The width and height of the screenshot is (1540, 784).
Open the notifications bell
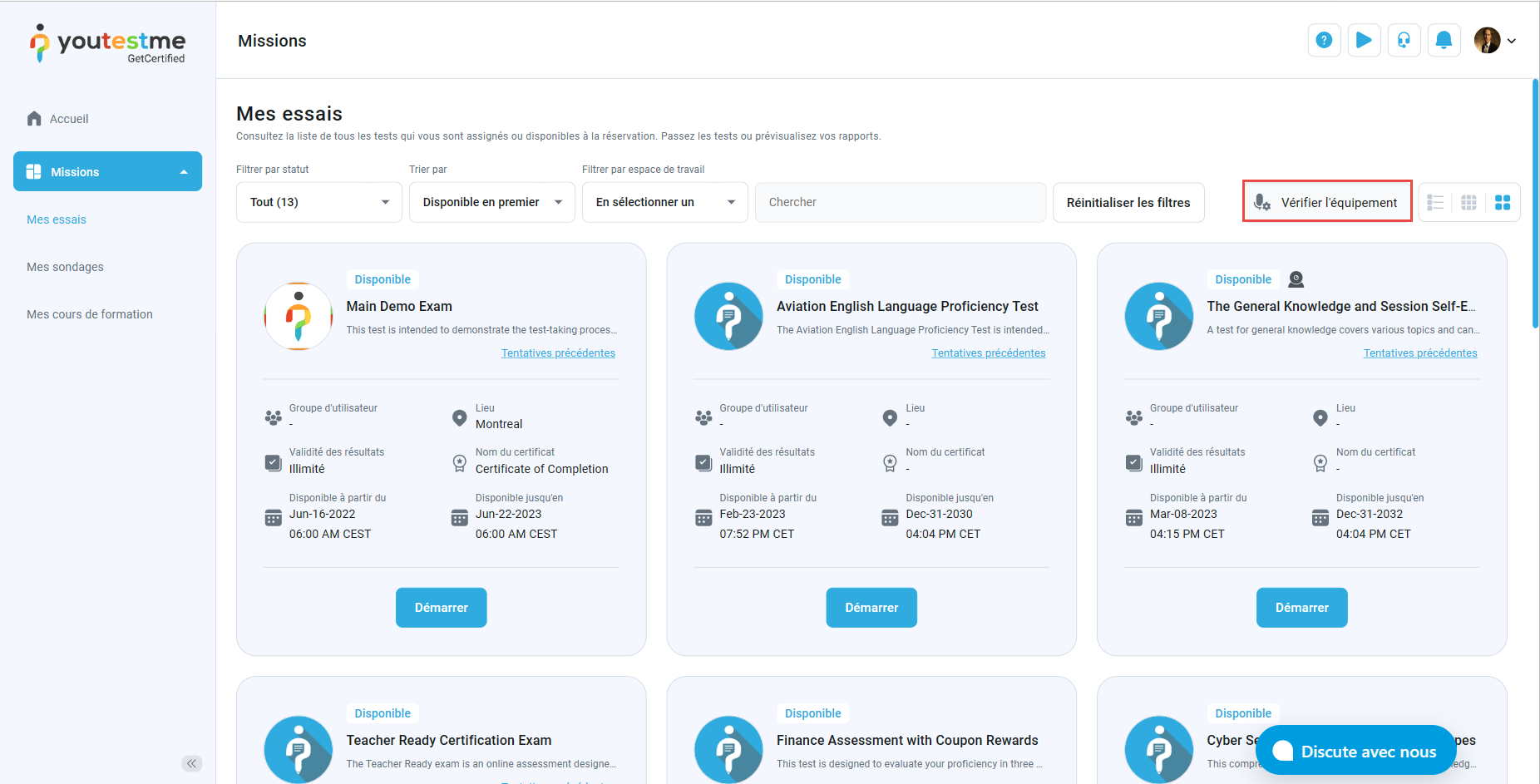pyautogui.click(x=1444, y=40)
